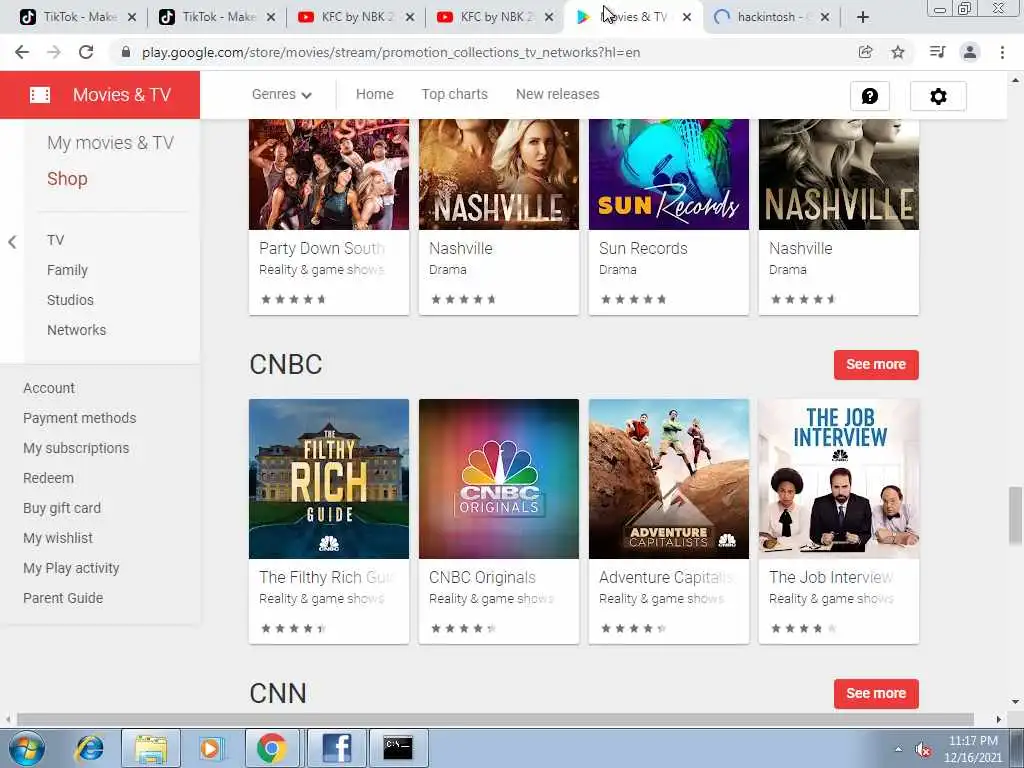Open the Adventure Capitalists poster

point(669,479)
